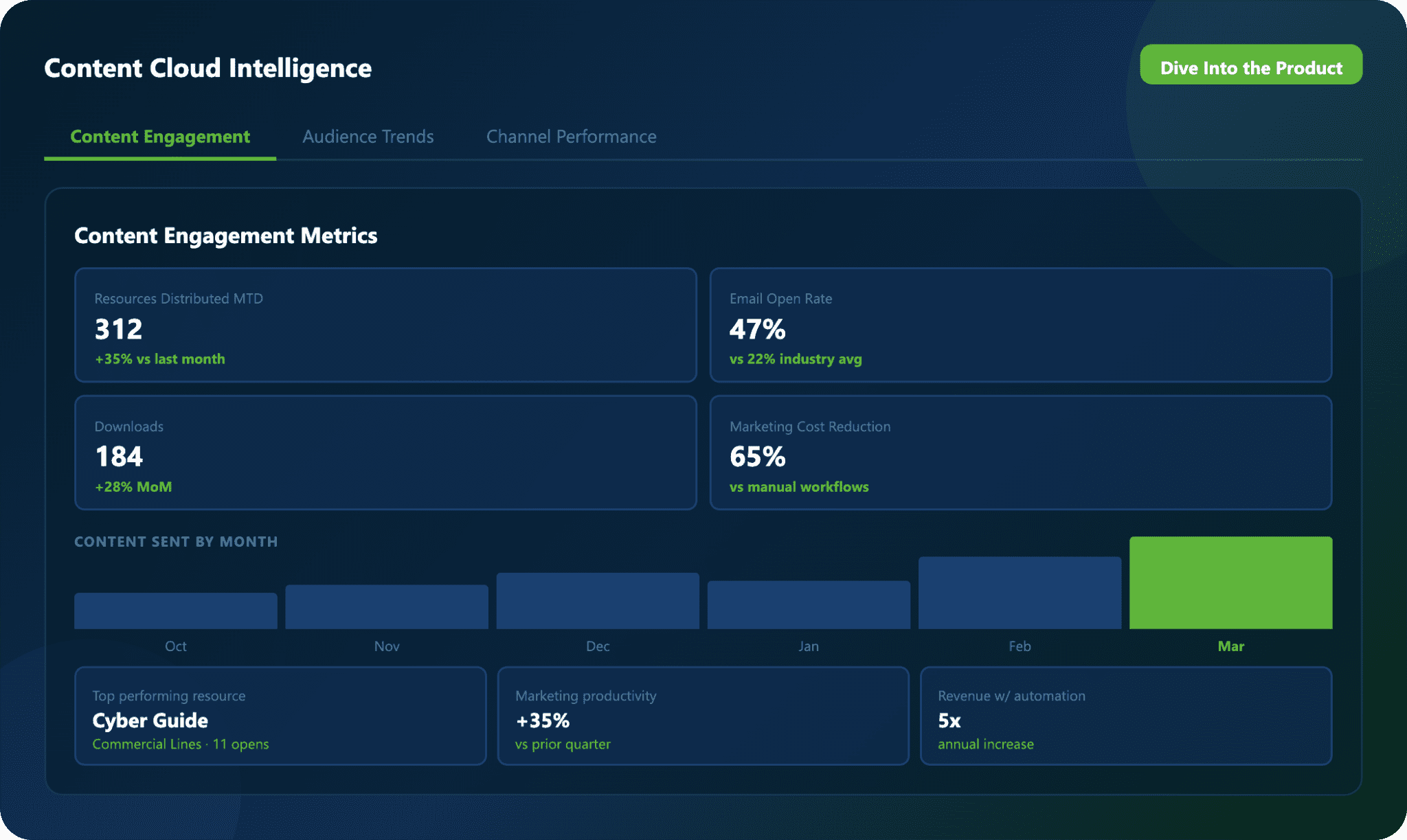The image size is (1407, 840).
Task: Click the Content Engagement Metrics title
Action: [x=225, y=236]
